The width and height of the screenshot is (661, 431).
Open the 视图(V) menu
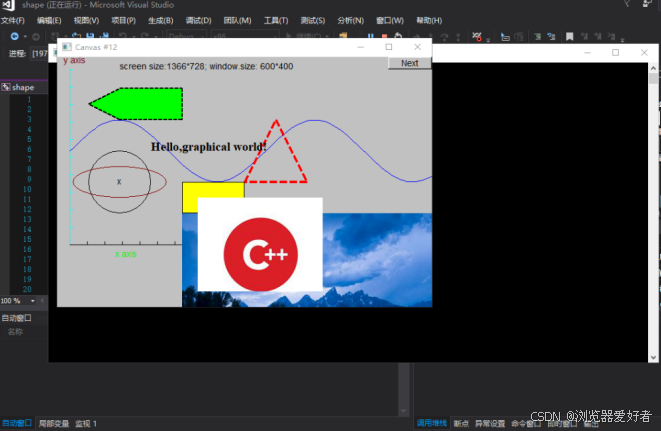click(86, 20)
